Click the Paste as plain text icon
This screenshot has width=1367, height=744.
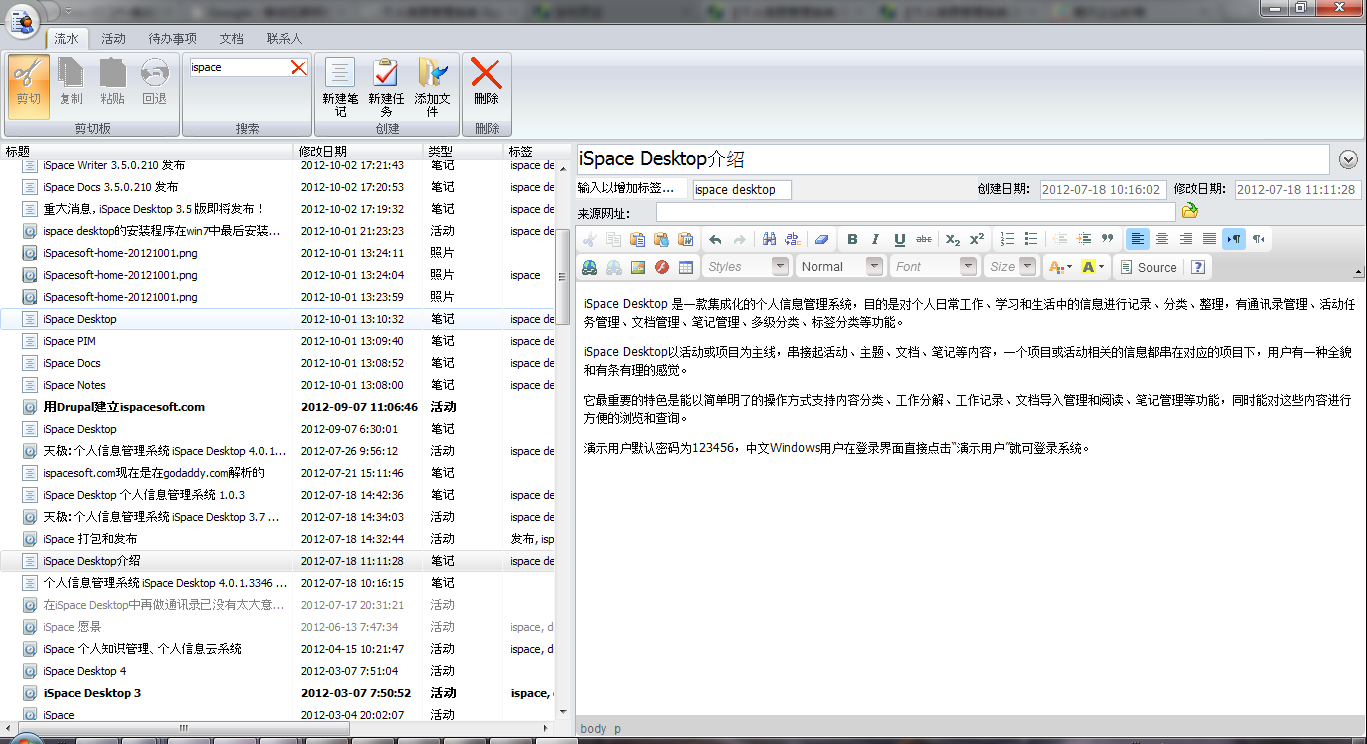(661, 239)
